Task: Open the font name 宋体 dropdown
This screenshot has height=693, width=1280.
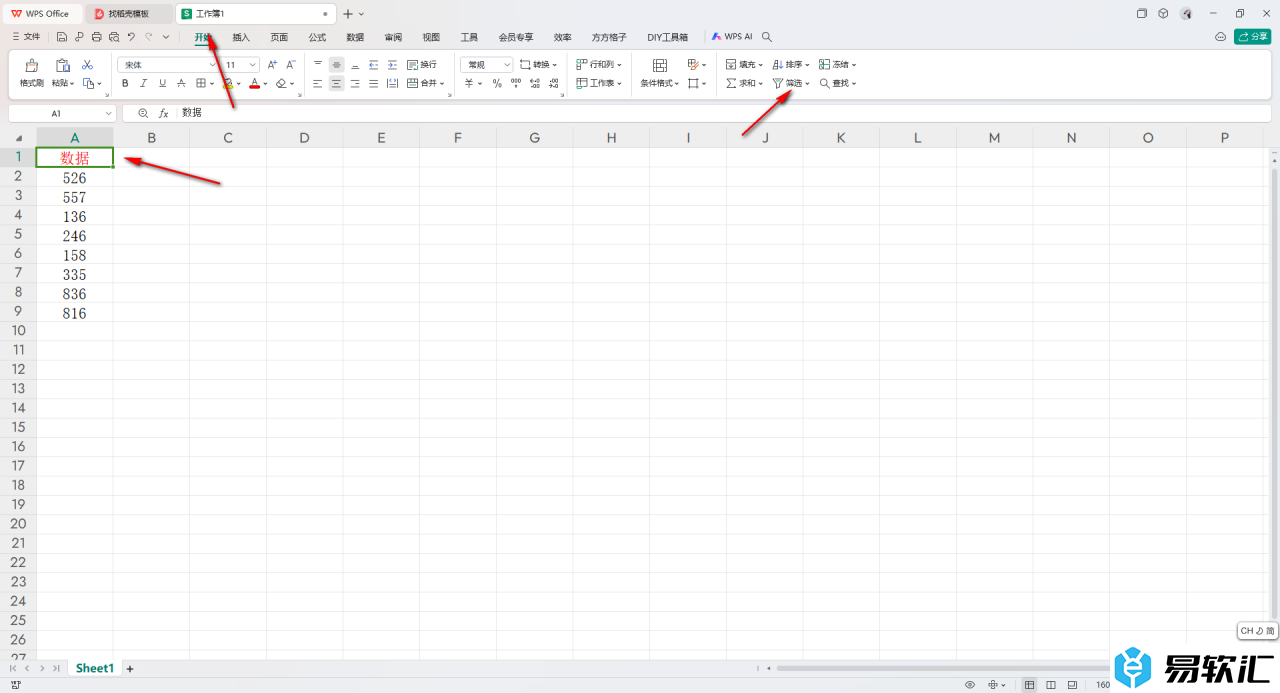Action: pyautogui.click(x=212, y=64)
